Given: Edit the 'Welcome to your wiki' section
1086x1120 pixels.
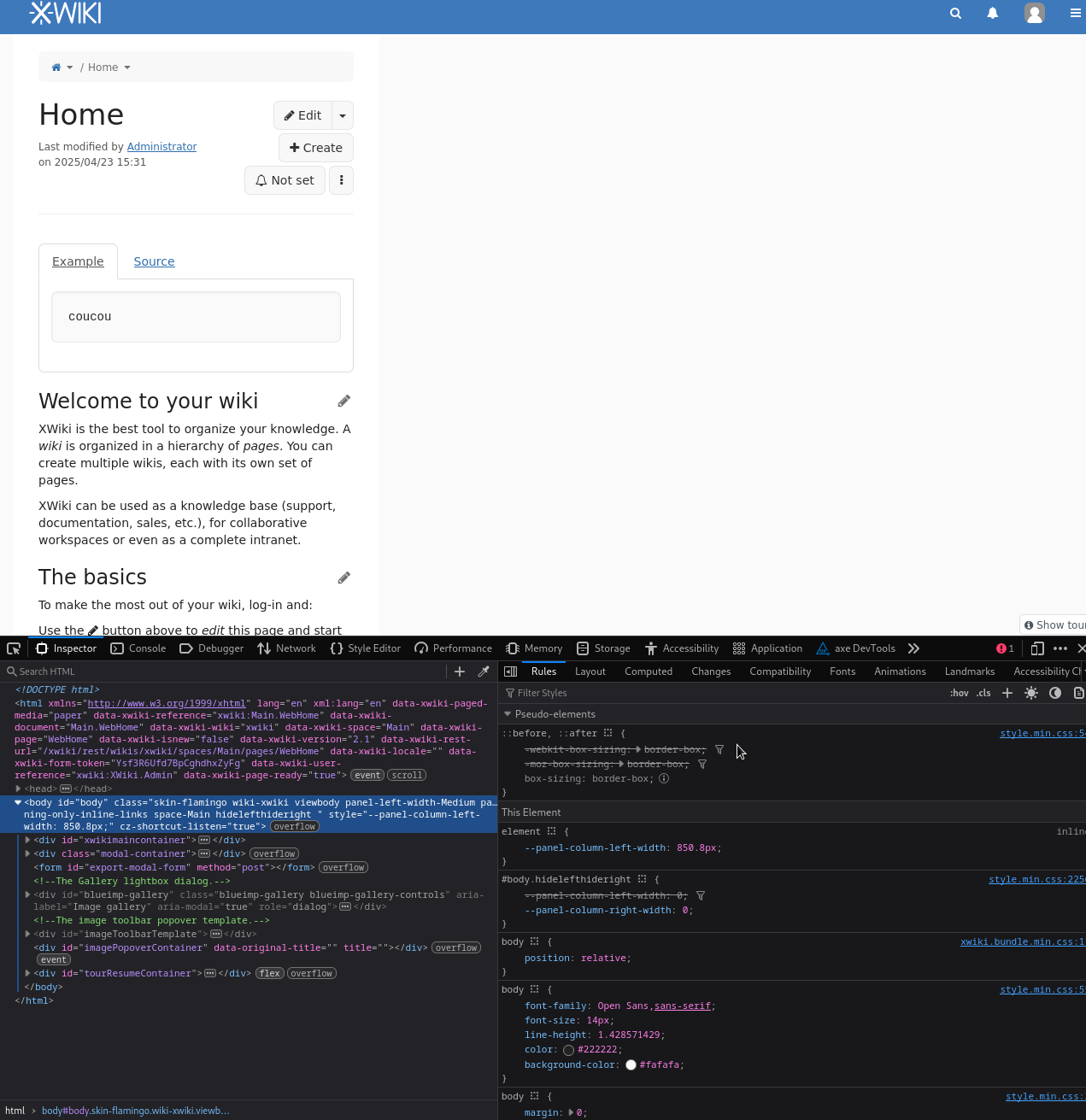Looking at the screenshot, I should pyautogui.click(x=343, y=402).
